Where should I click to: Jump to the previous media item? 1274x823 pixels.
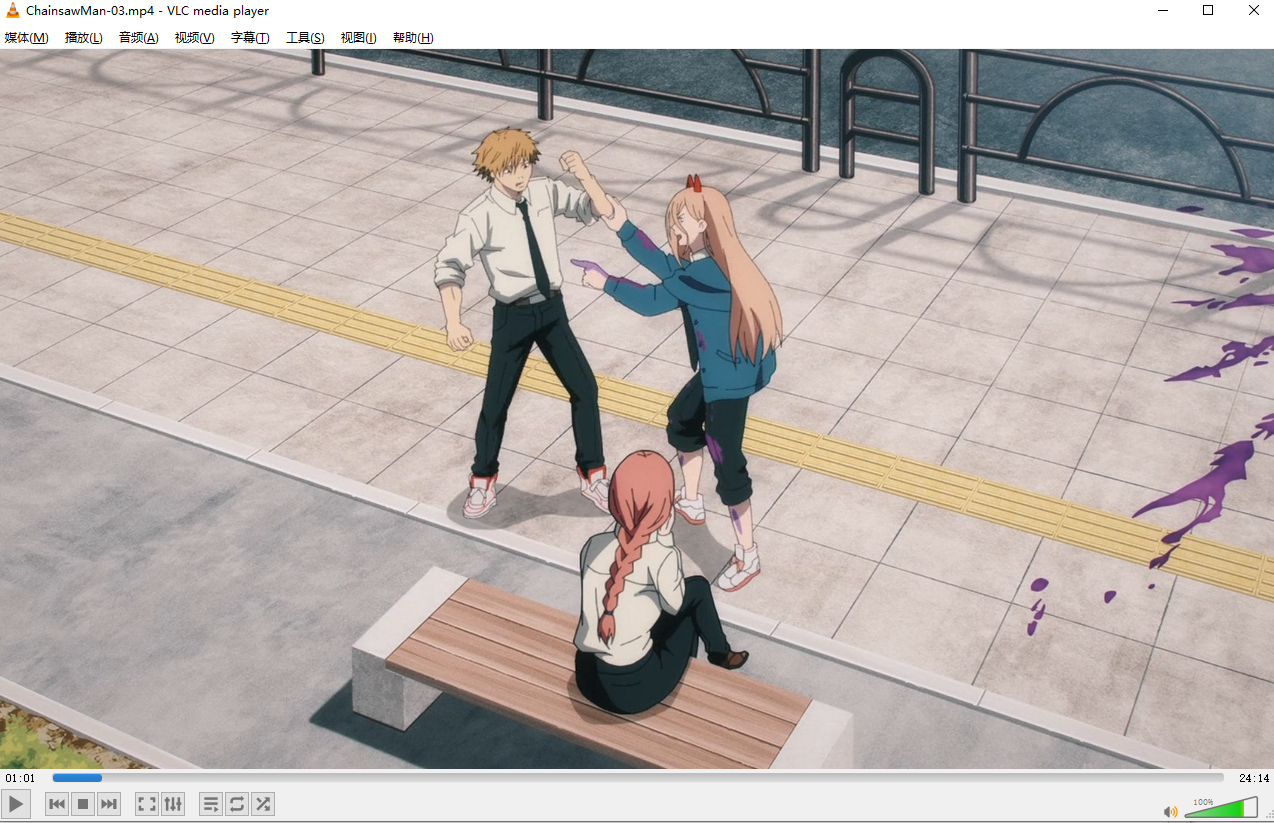point(57,803)
